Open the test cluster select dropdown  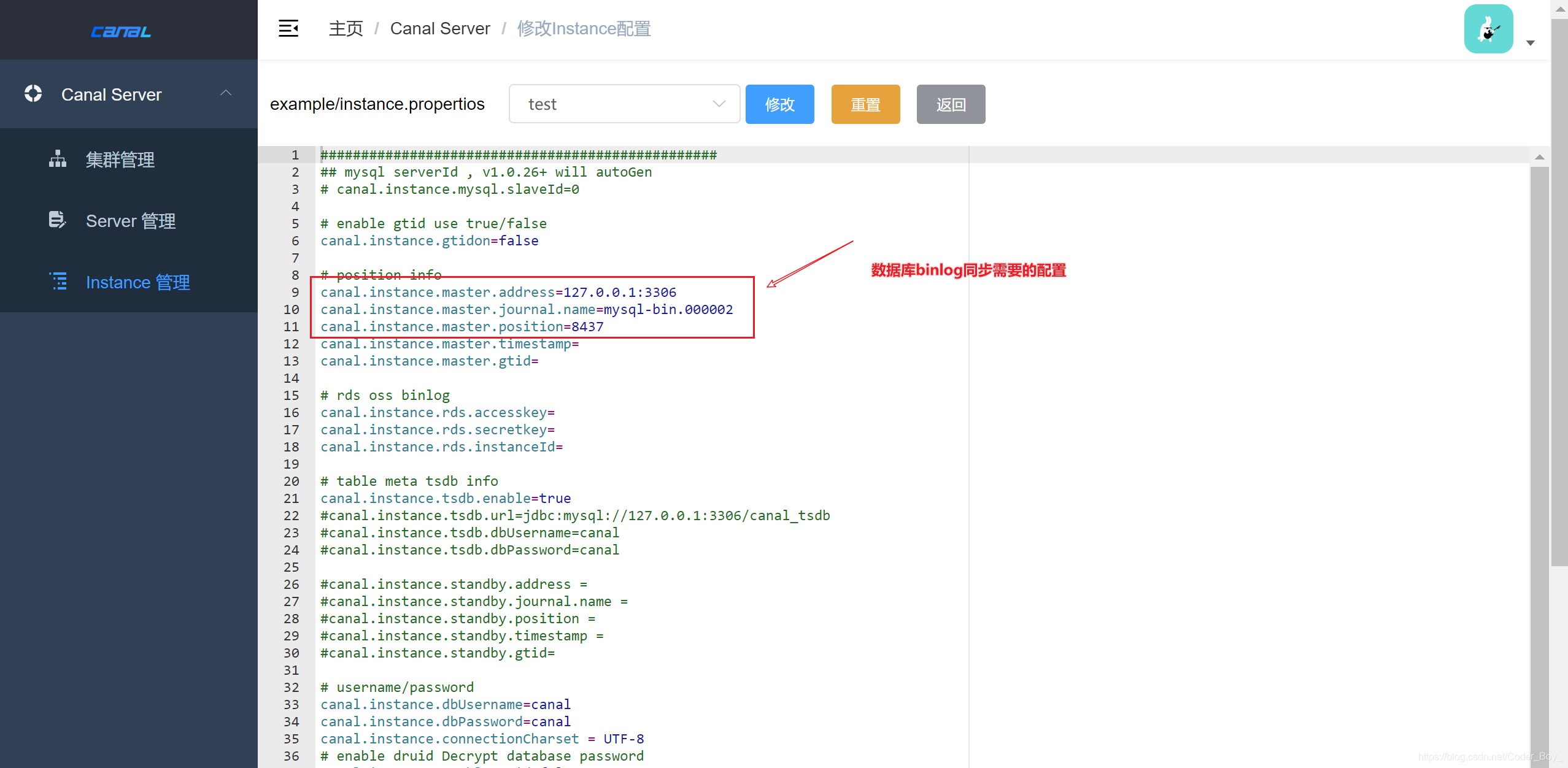624,104
